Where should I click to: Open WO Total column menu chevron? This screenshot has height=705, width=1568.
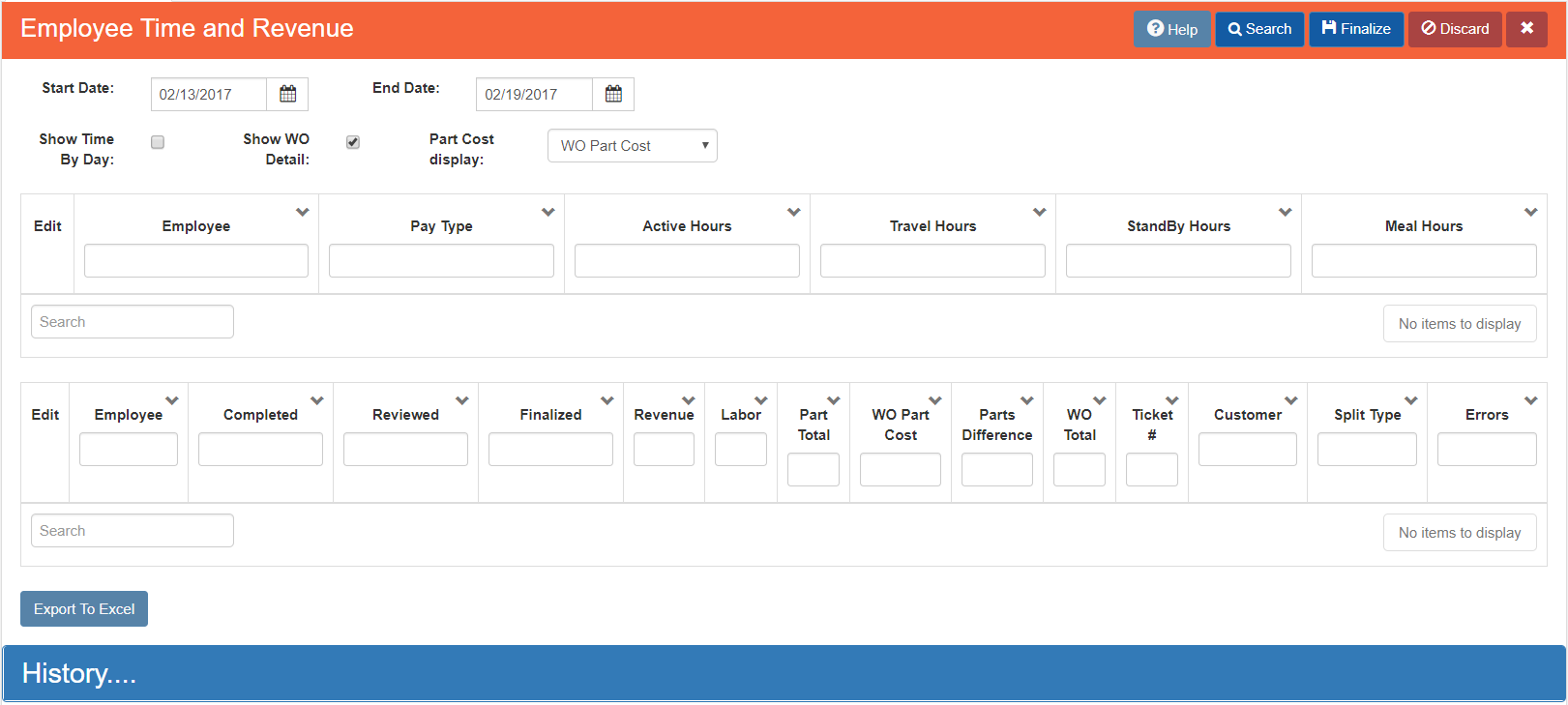[1100, 400]
